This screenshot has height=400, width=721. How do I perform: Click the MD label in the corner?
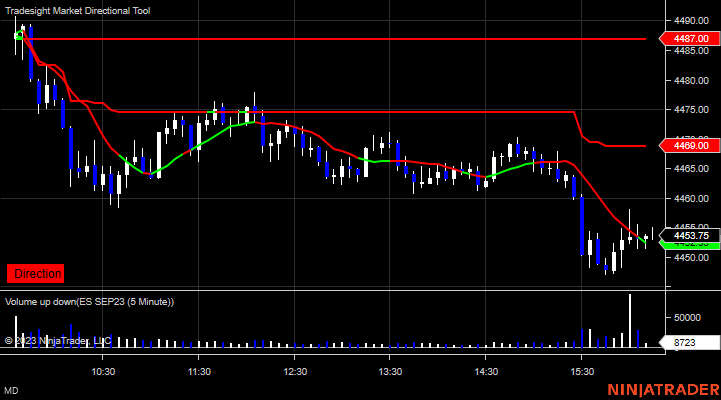tap(11, 391)
